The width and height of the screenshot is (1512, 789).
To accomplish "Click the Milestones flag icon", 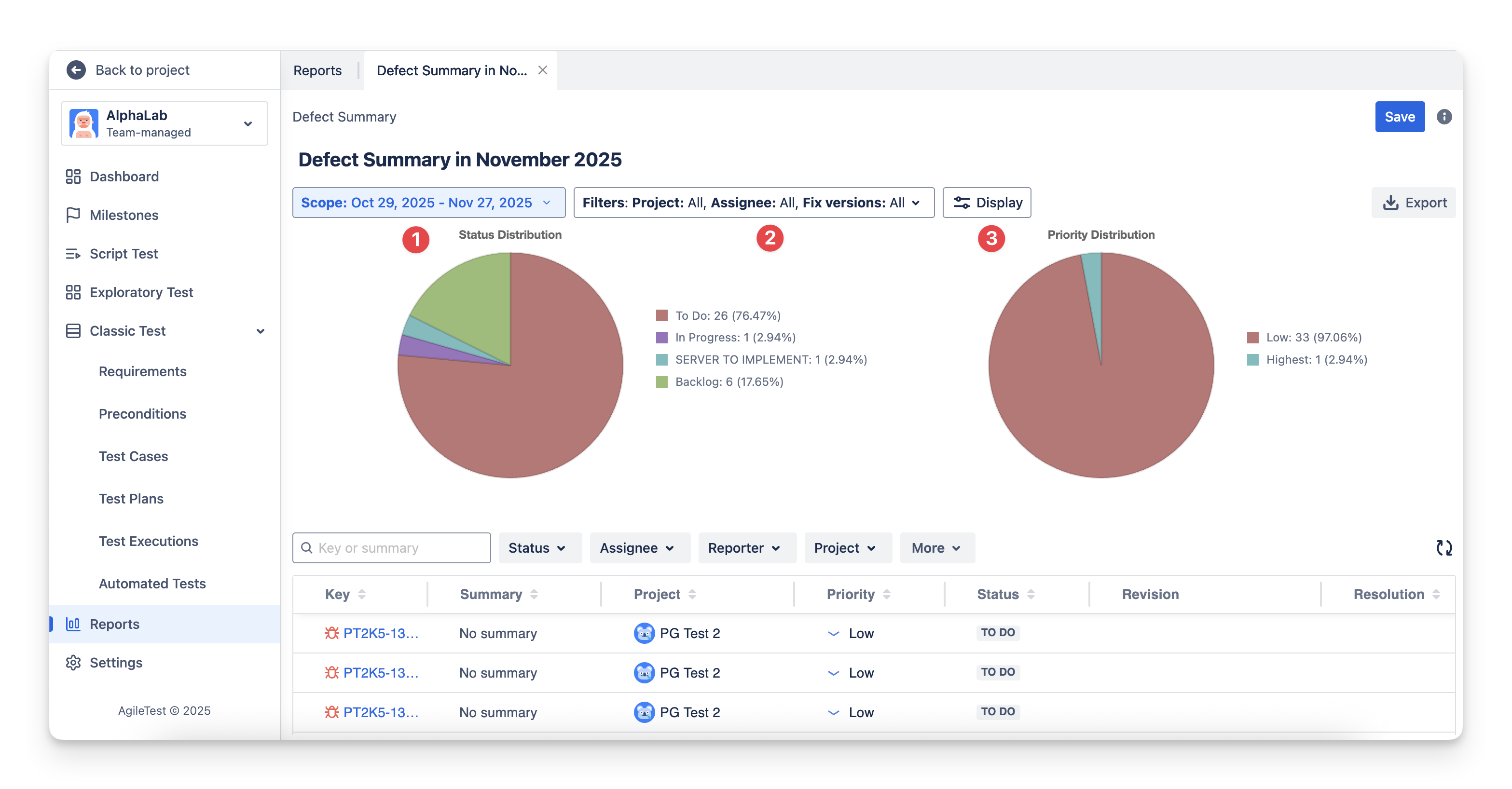I will point(73,215).
